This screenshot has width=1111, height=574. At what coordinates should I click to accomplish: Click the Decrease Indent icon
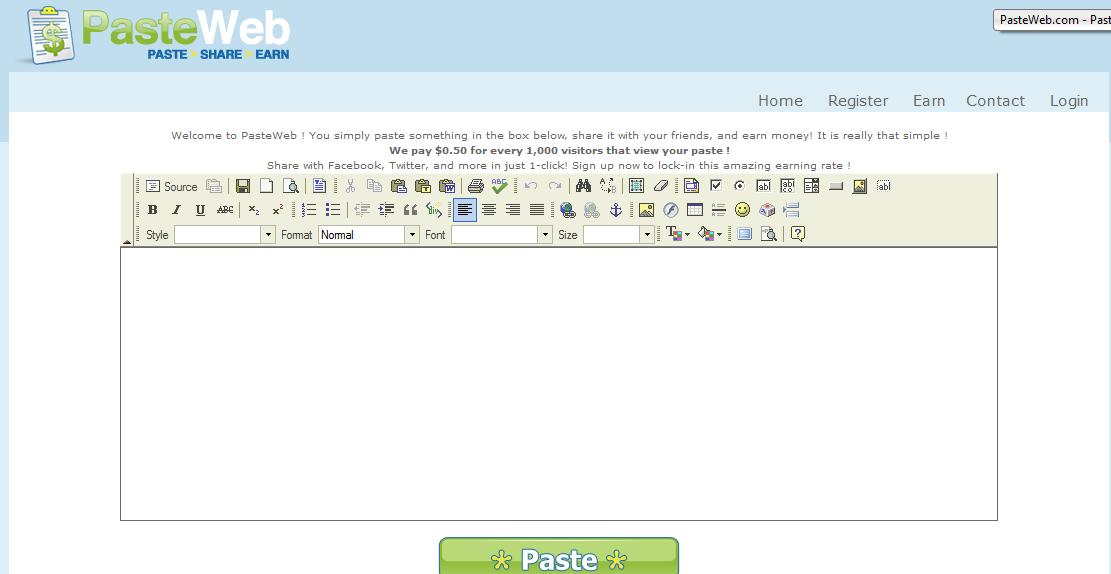[x=362, y=210]
